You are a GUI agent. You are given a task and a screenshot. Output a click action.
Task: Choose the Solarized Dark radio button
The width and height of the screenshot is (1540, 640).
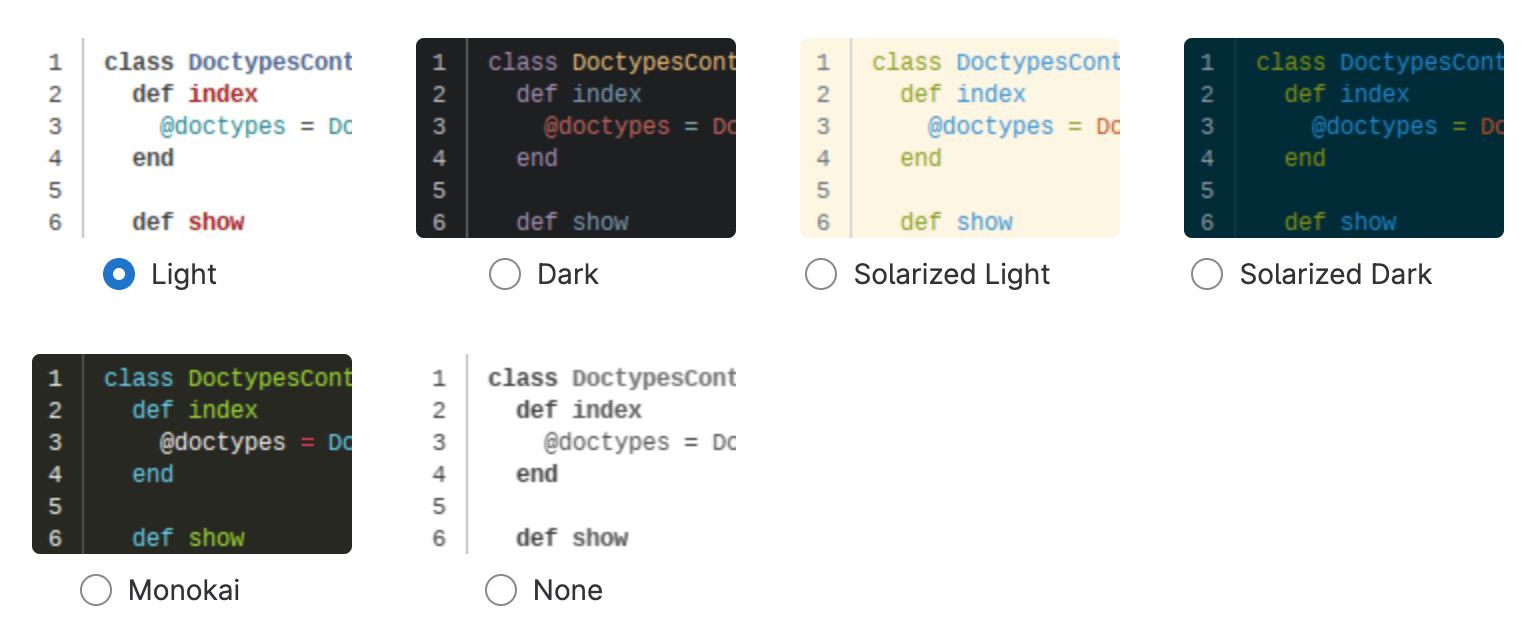pos(1207,274)
